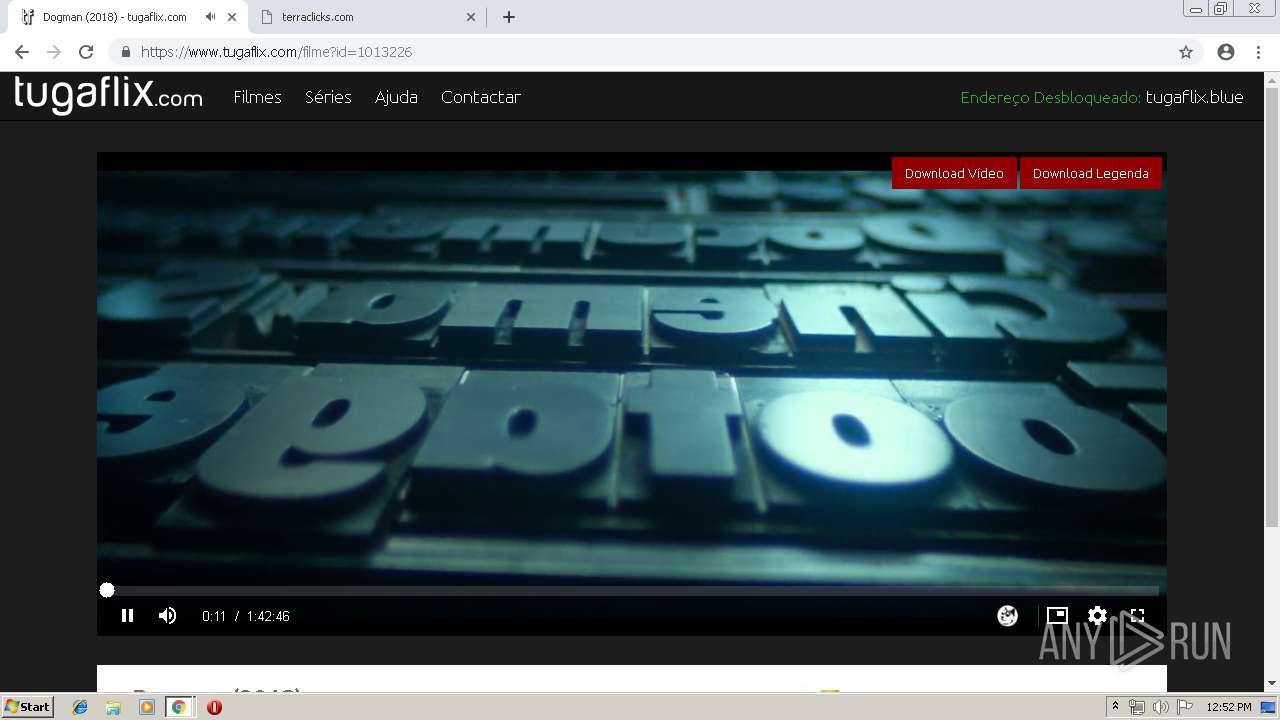The height and width of the screenshot is (720, 1280).
Task: Pause the playing video
Action: pyautogui.click(x=127, y=616)
